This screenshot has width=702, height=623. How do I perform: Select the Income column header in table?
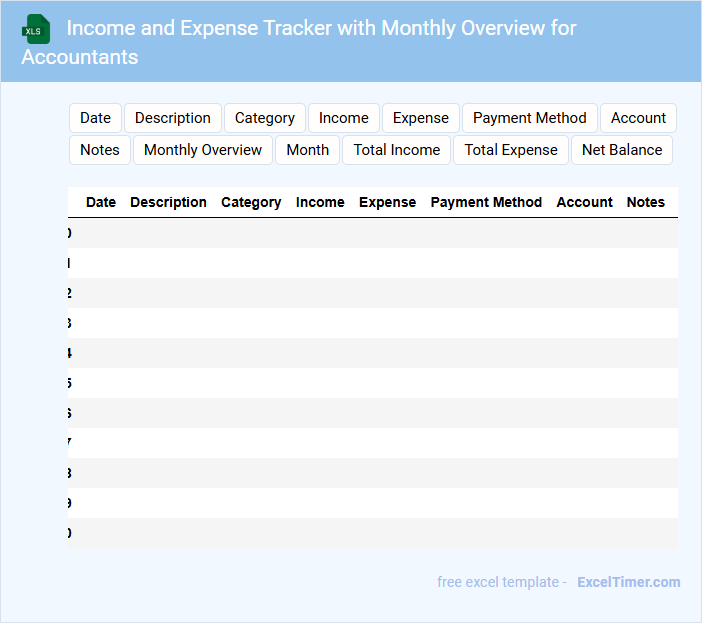point(320,202)
